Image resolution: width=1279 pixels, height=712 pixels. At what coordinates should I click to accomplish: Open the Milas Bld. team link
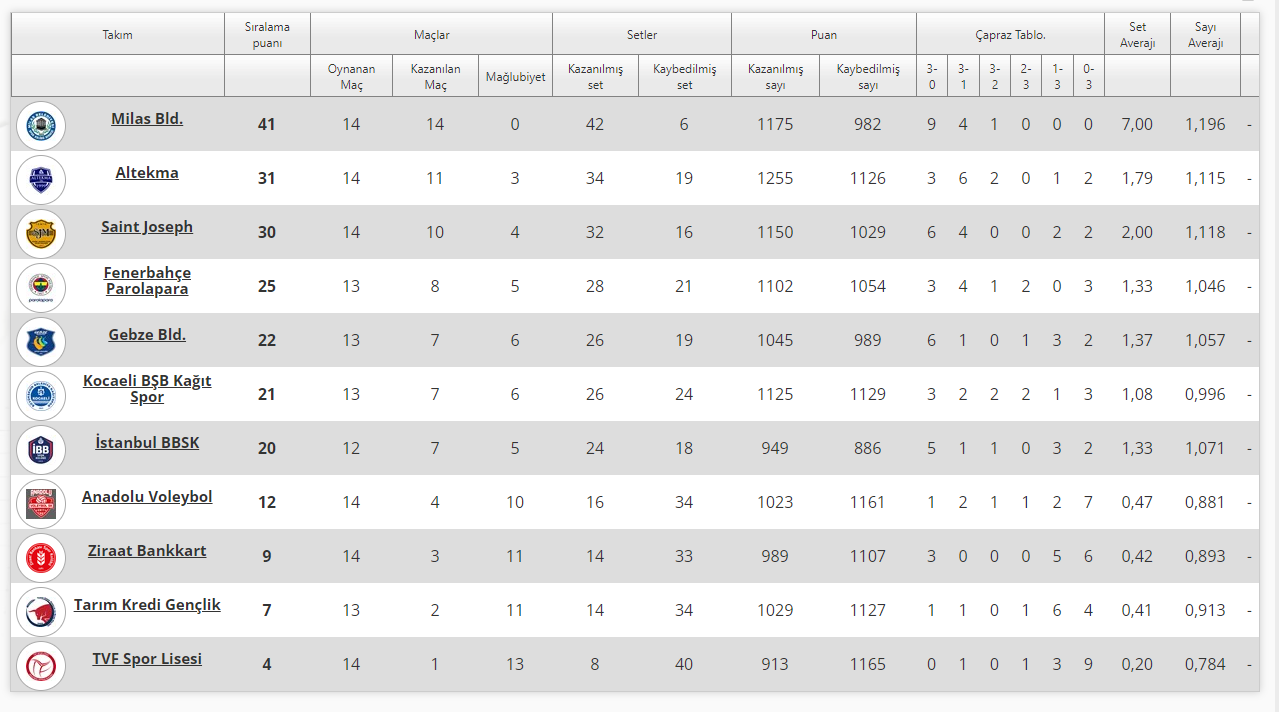[147, 119]
